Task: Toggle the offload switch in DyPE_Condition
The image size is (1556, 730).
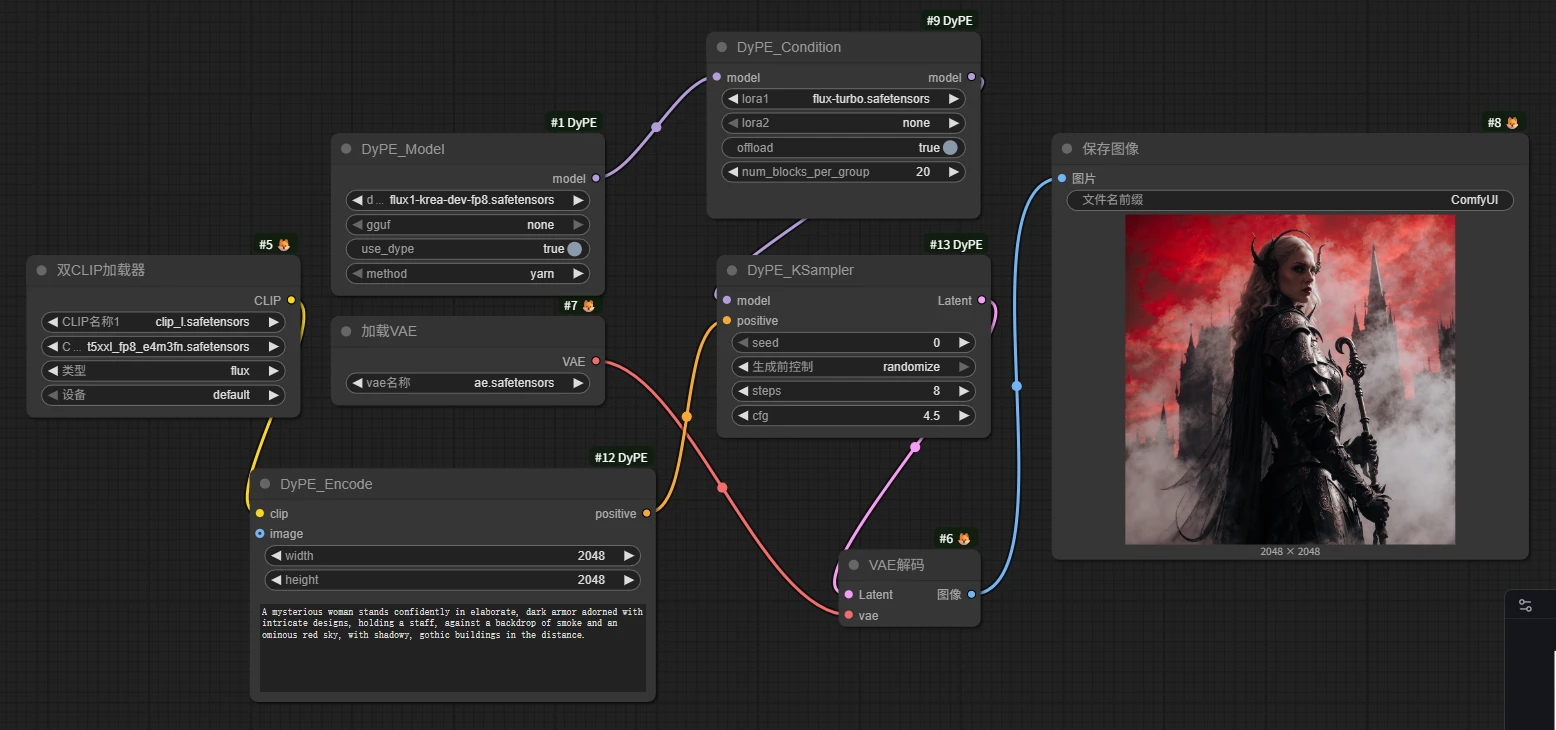Action: 949,148
